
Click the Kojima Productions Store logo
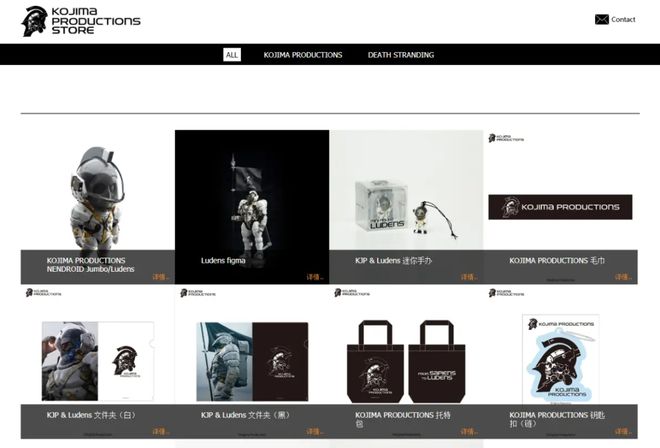pos(81,21)
